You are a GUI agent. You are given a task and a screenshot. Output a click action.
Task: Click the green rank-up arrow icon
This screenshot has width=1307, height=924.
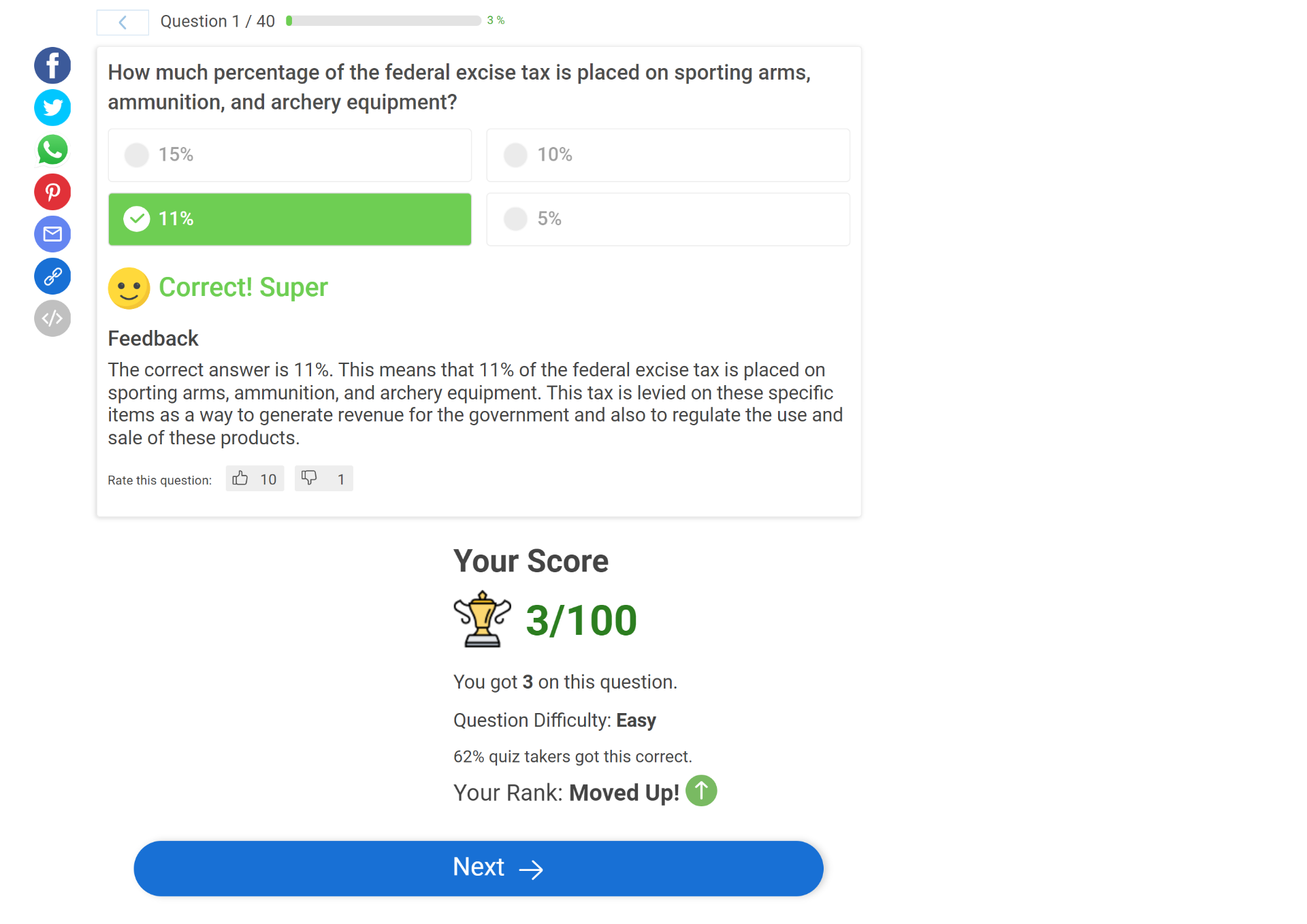(701, 791)
